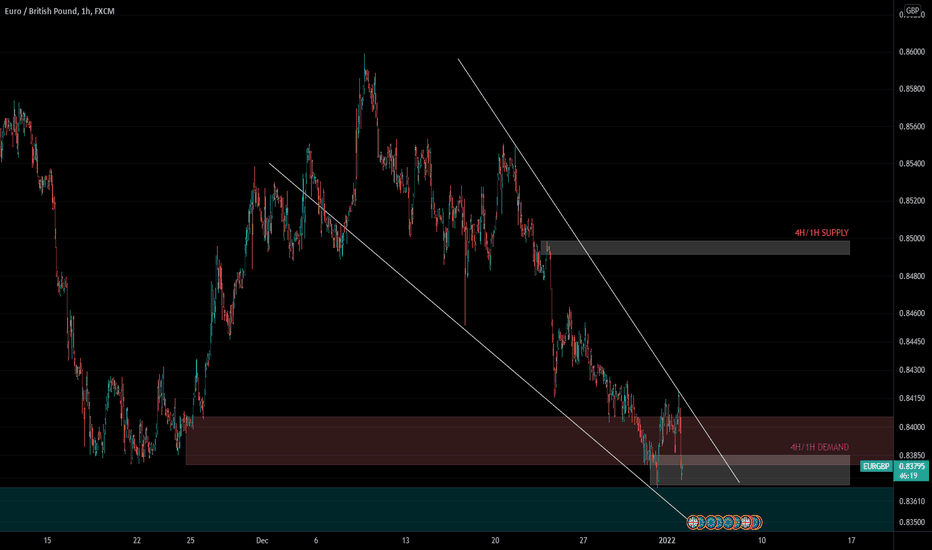Click the 0.84150 price scale label
932x550 pixels.
pyautogui.click(x=912, y=398)
